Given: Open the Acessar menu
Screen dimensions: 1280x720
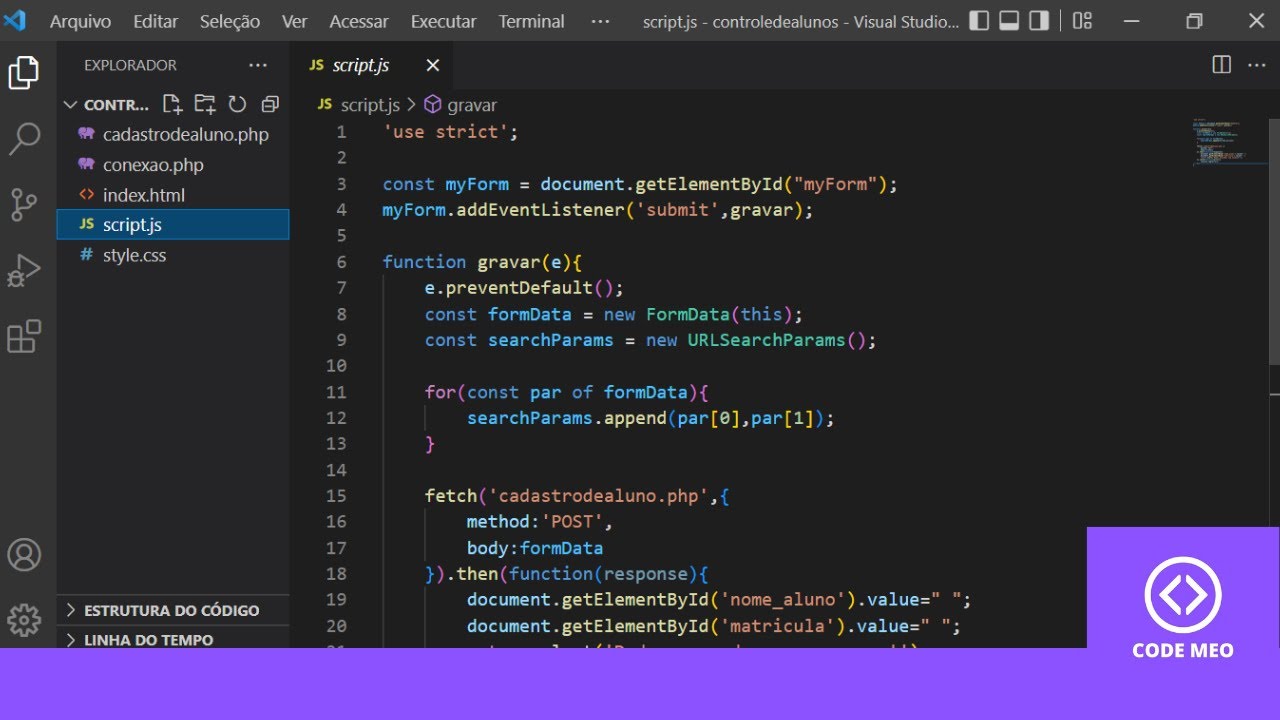Looking at the screenshot, I should point(359,21).
